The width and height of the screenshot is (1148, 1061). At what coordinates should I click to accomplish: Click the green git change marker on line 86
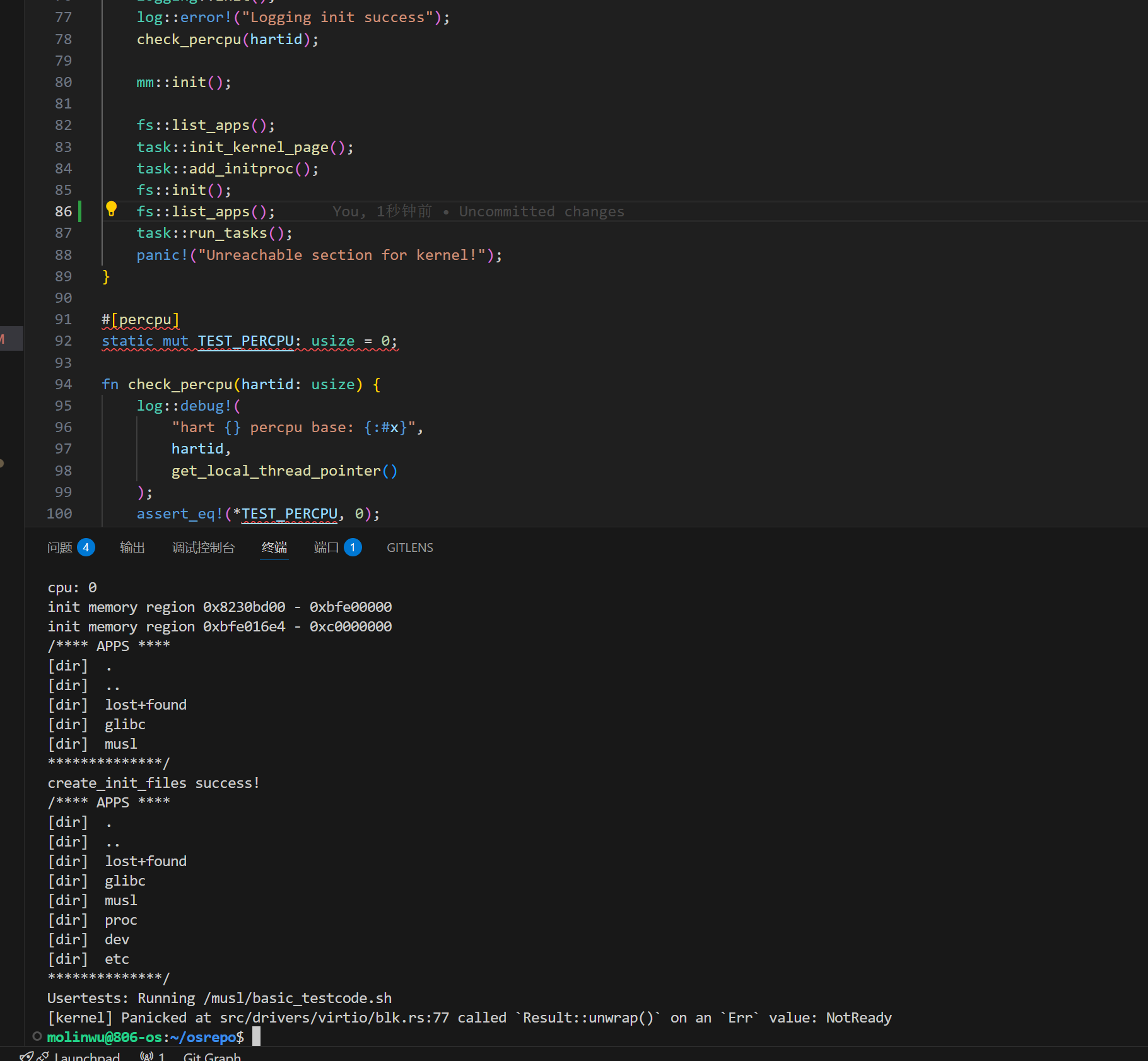(80, 211)
